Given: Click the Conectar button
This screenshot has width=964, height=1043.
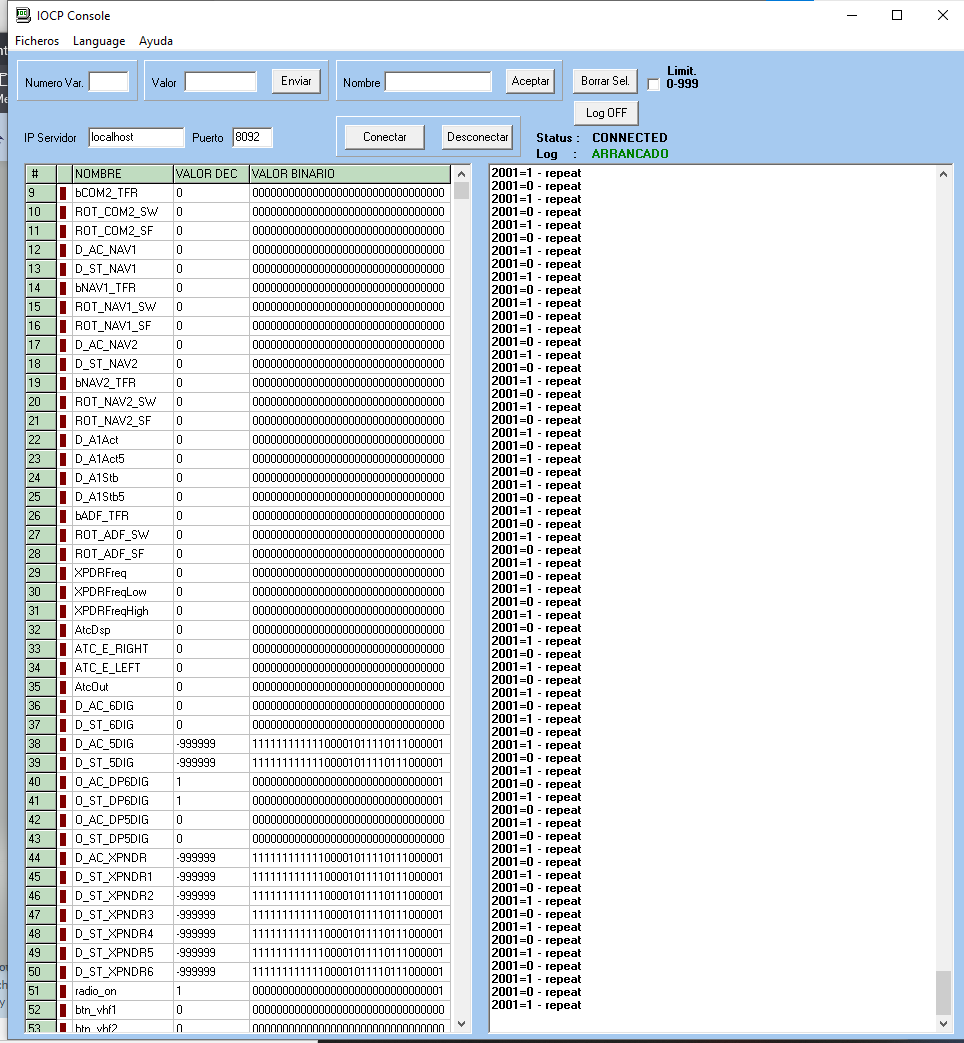Looking at the screenshot, I should pyautogui.click(x=384, y=137).
